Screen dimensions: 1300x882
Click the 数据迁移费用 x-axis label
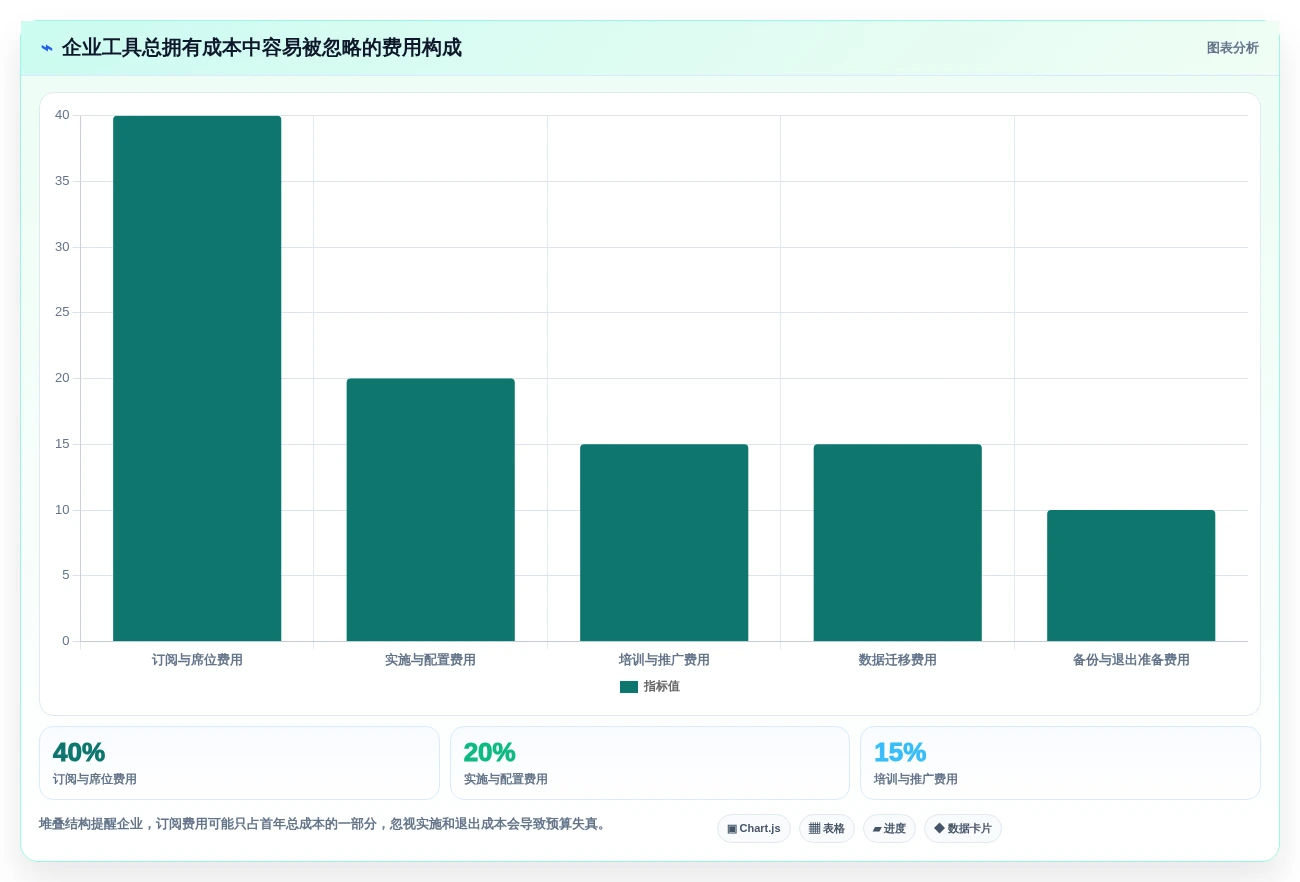click(x=898, y=660)
